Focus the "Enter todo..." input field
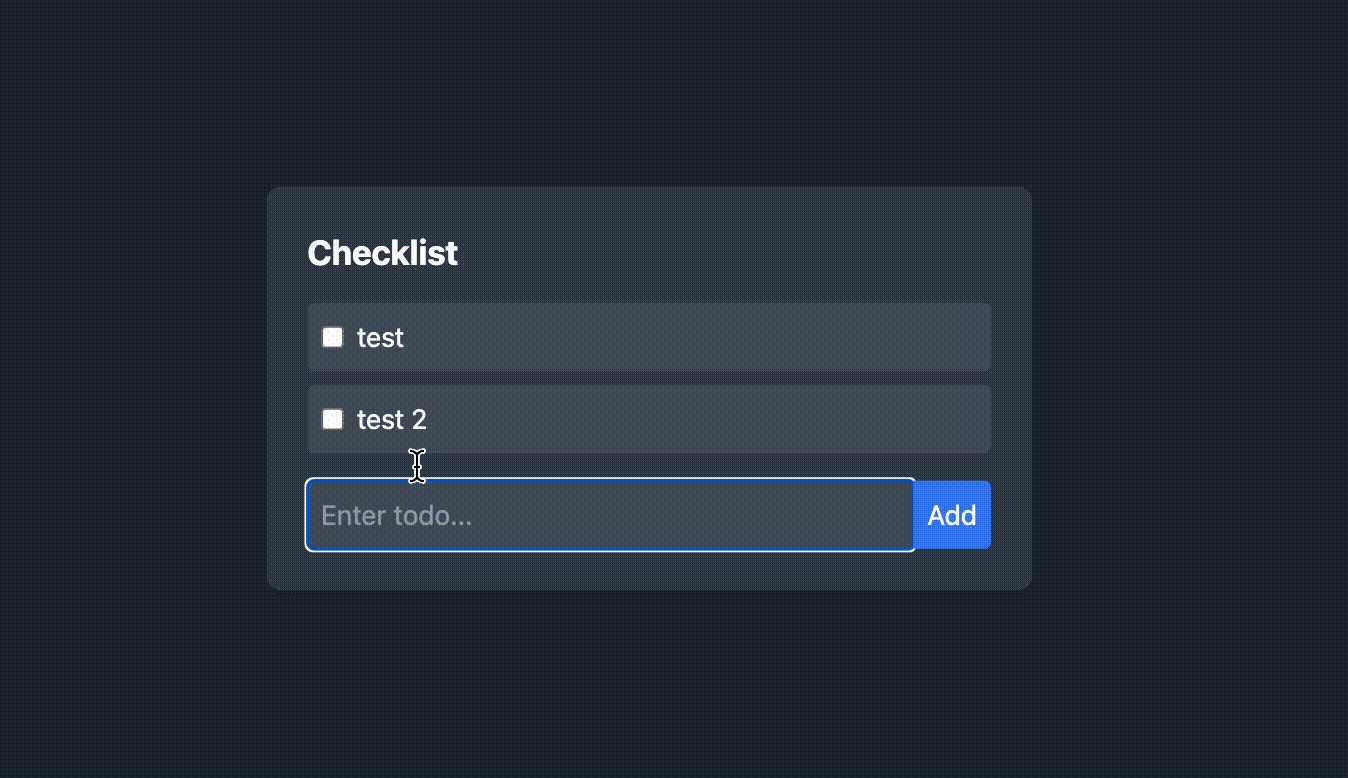Viewport: 1348px width, 778px height. point(610,515)
